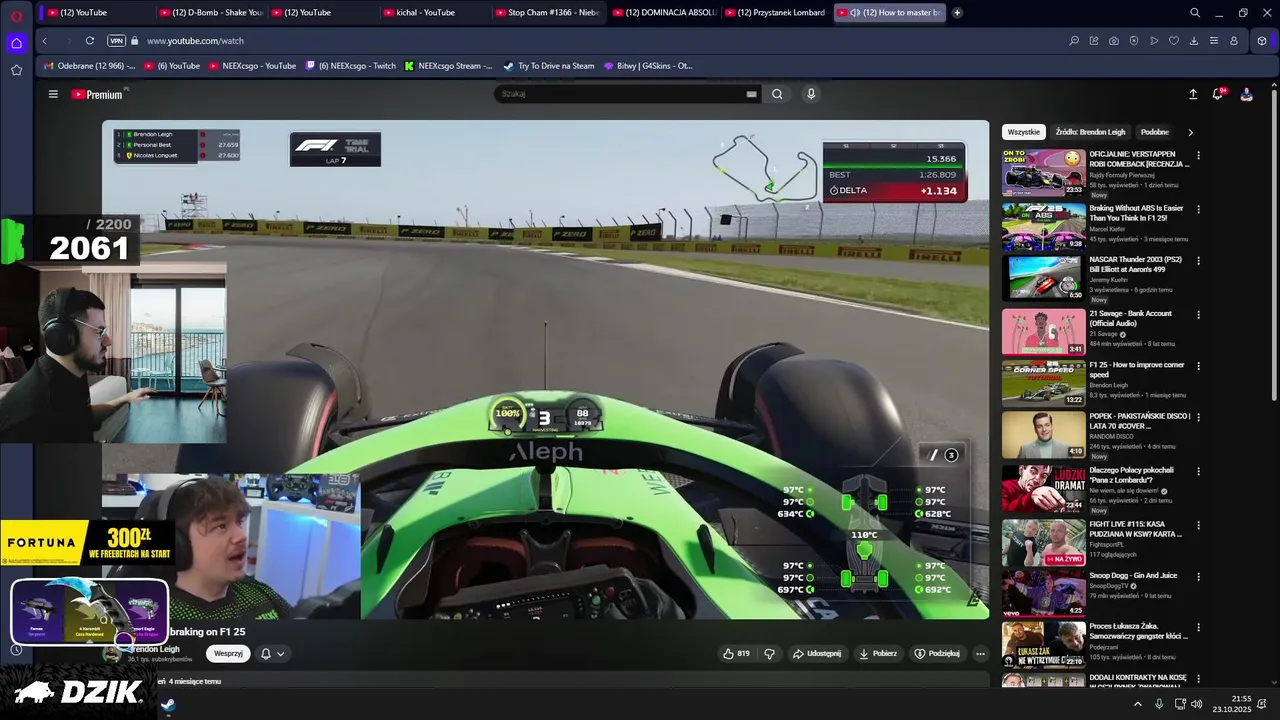Open options for FIGHT LIVE #115 video

(x=1198, y=523)
